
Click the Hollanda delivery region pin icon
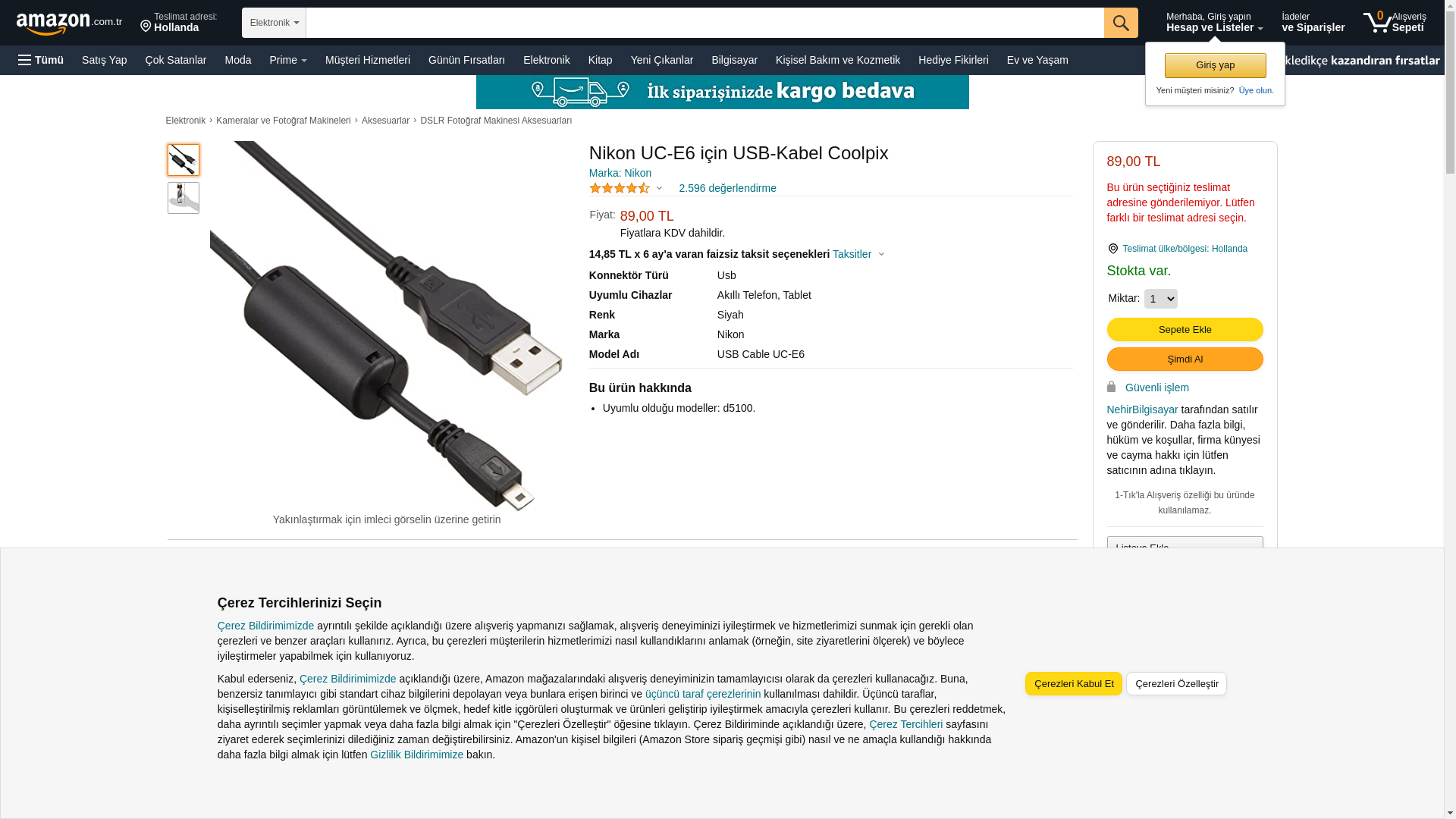point(1112,249)
